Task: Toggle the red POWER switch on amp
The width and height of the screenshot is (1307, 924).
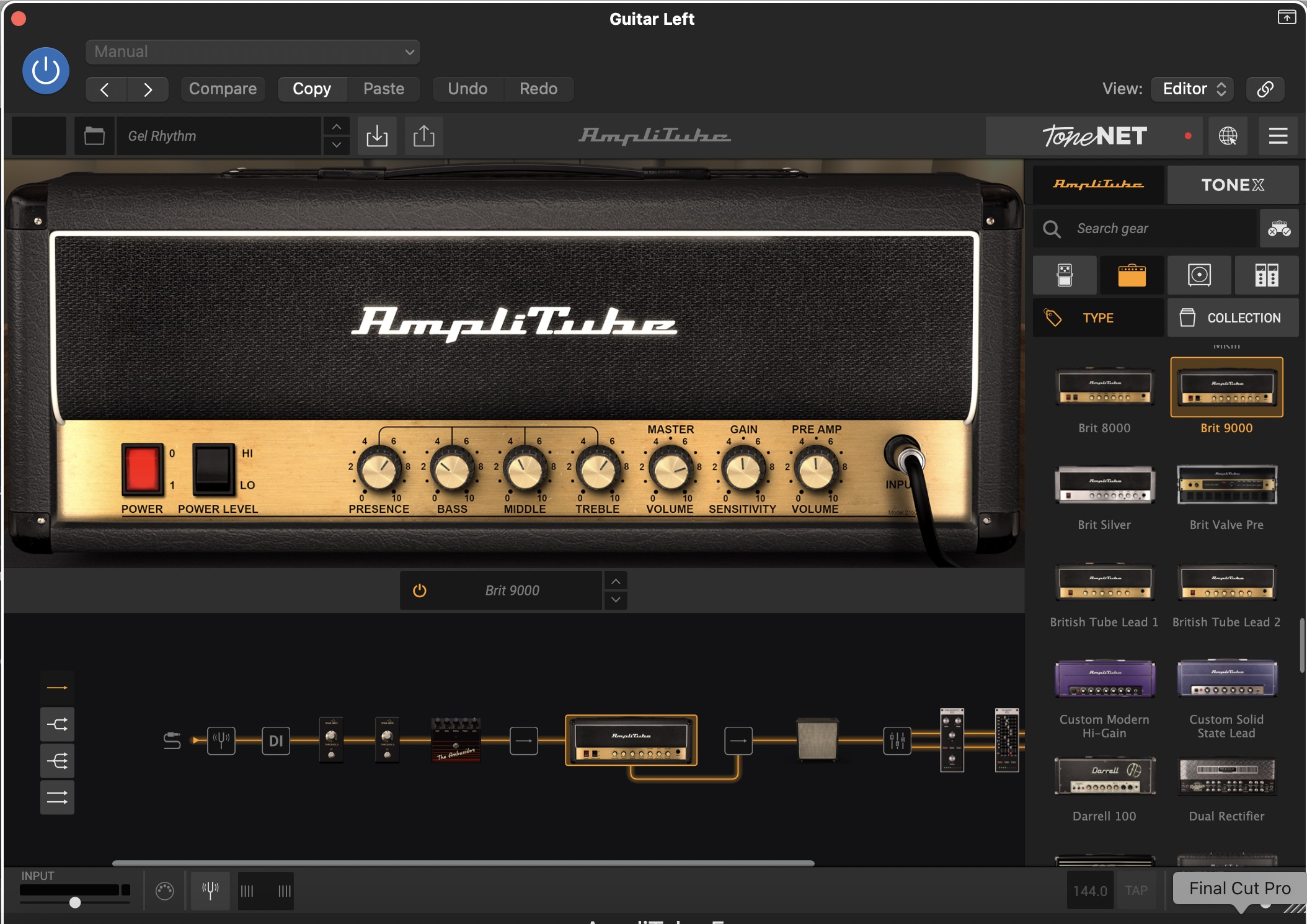Action: (143, 469)
